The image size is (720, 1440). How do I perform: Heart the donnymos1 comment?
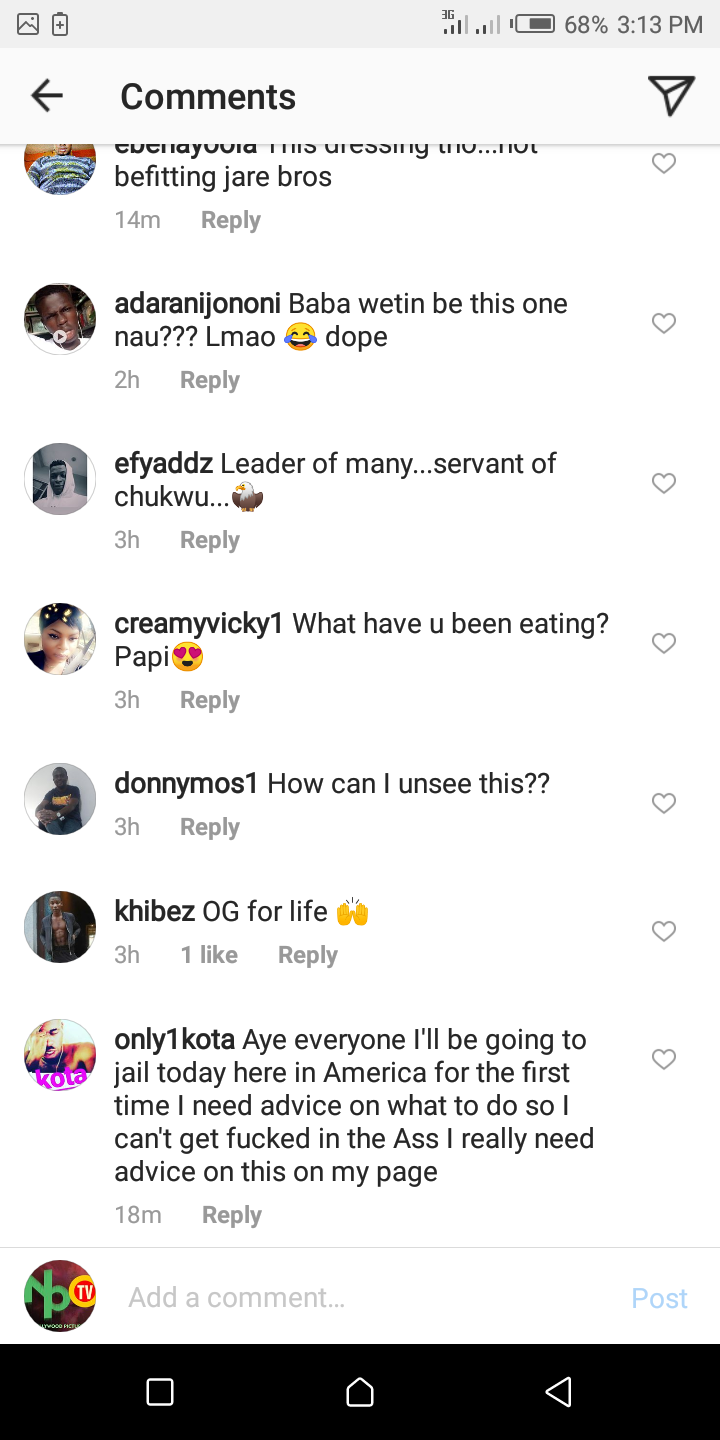click(664, 803)
